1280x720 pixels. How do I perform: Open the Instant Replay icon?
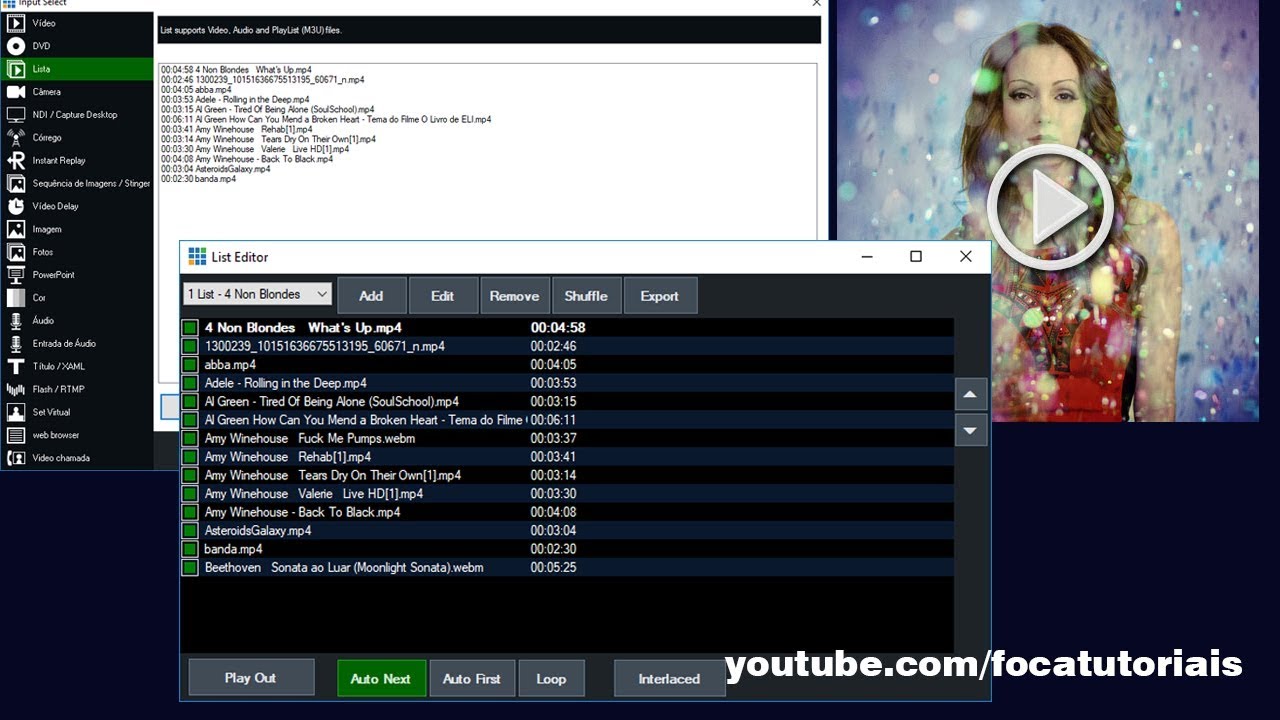(x=16, y=160)
